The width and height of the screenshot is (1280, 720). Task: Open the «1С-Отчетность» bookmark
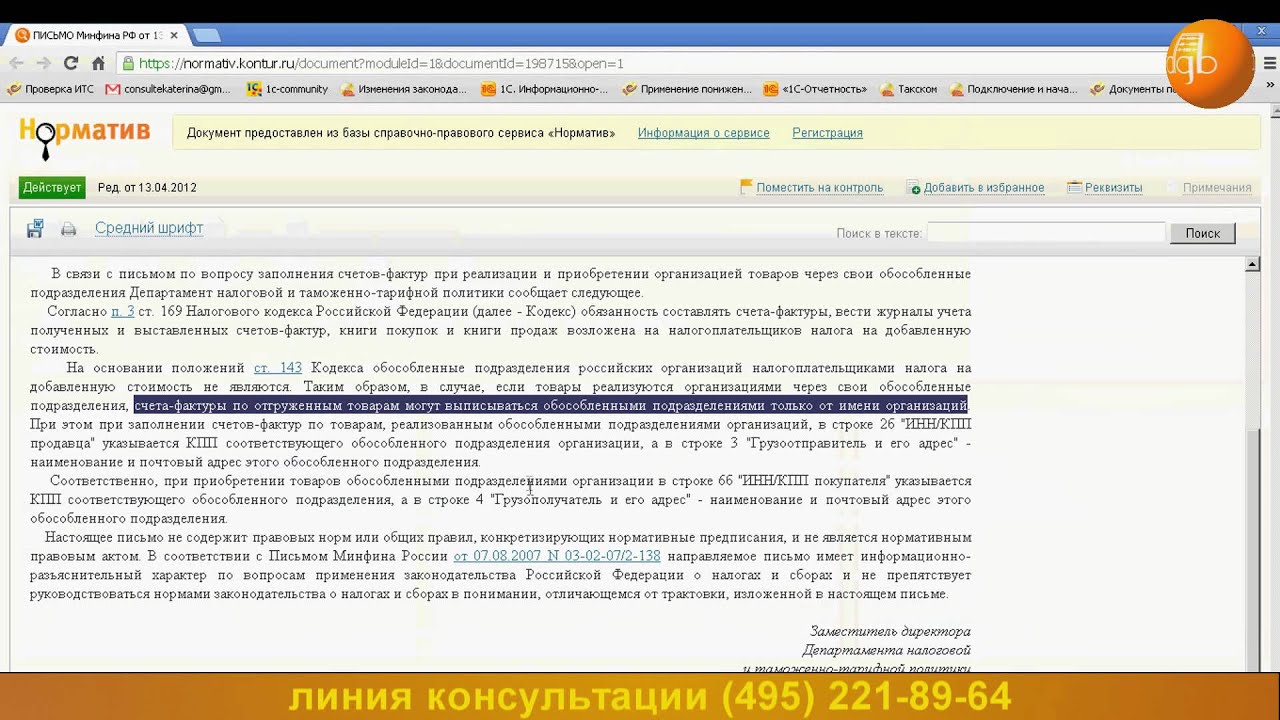click(x=815, y=89)
